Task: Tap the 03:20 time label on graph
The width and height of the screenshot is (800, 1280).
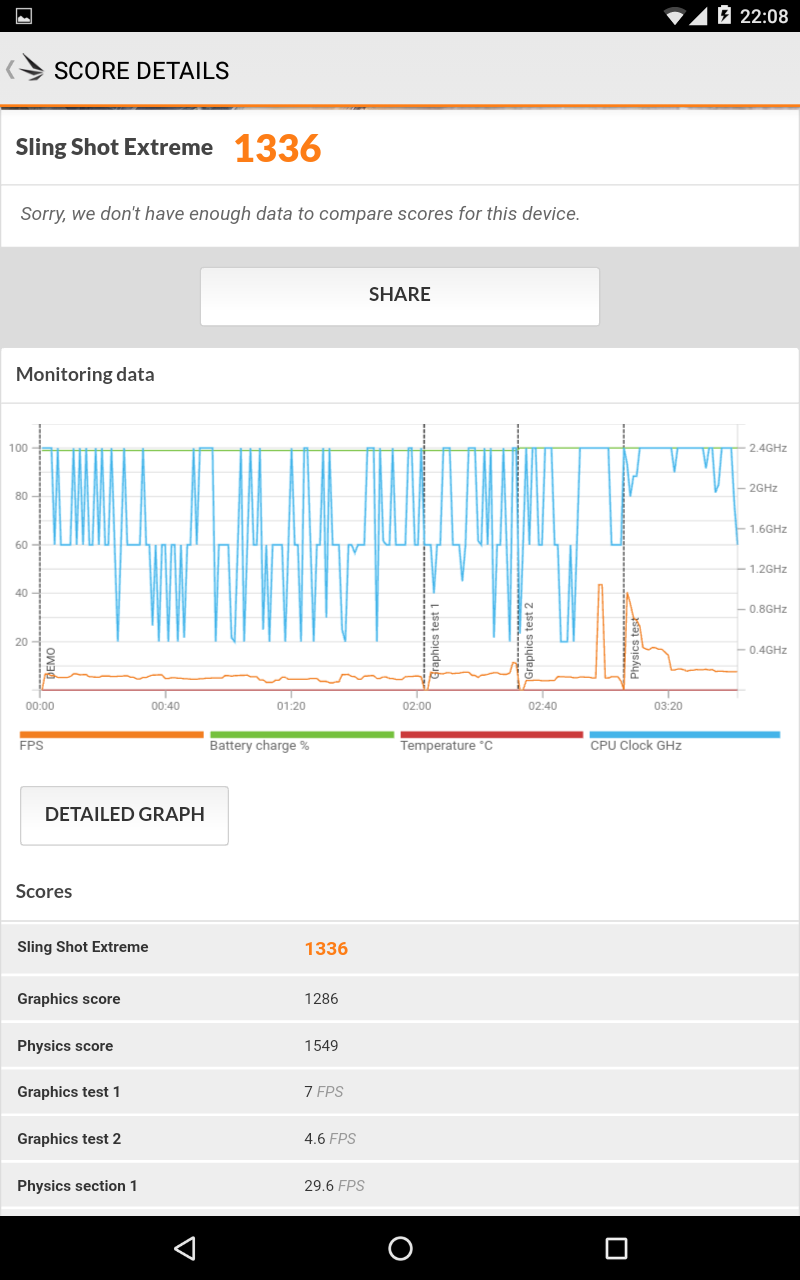Action: pos(668,706)
